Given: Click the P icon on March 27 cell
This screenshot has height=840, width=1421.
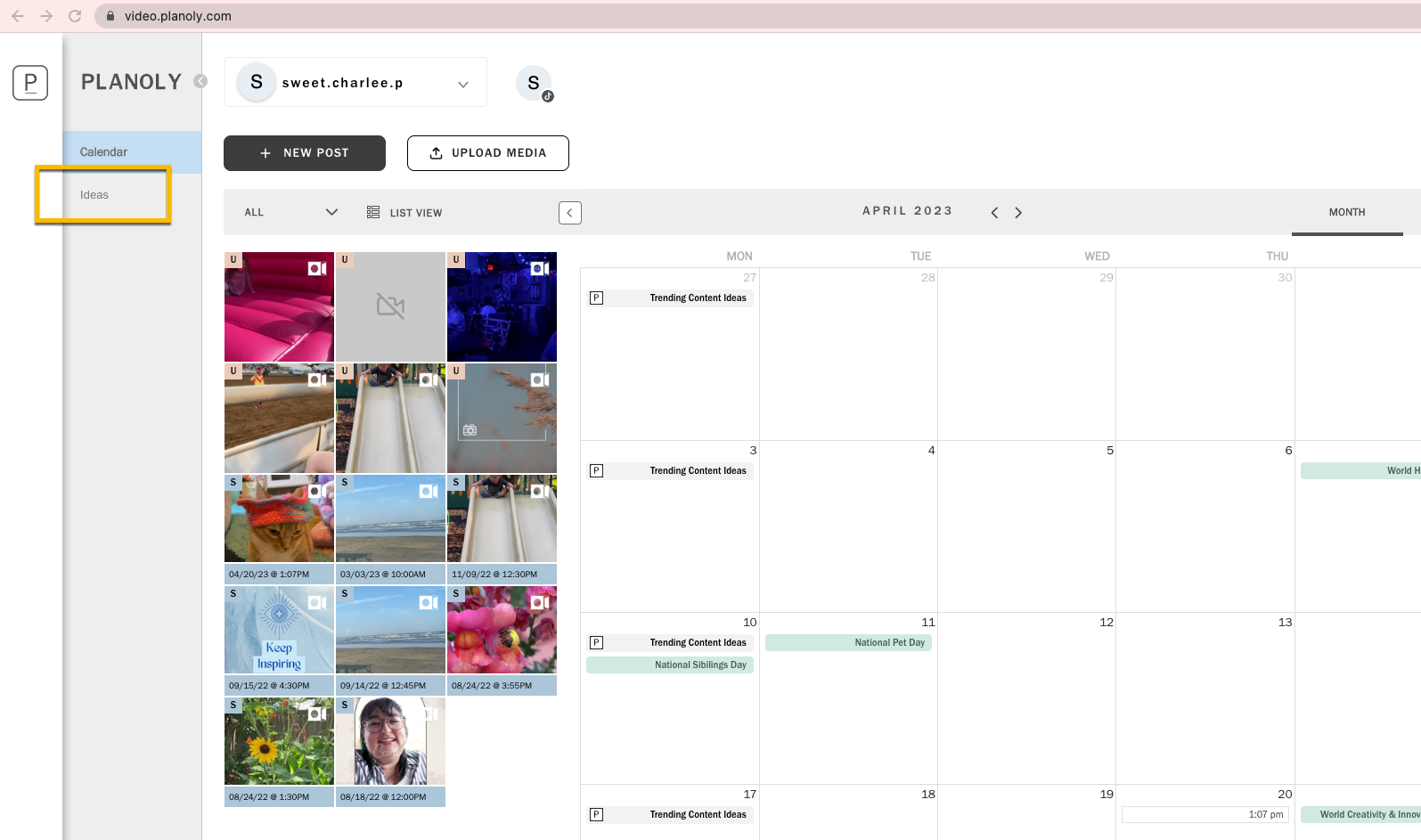Looking at the screenshot, I should point(597,298).
